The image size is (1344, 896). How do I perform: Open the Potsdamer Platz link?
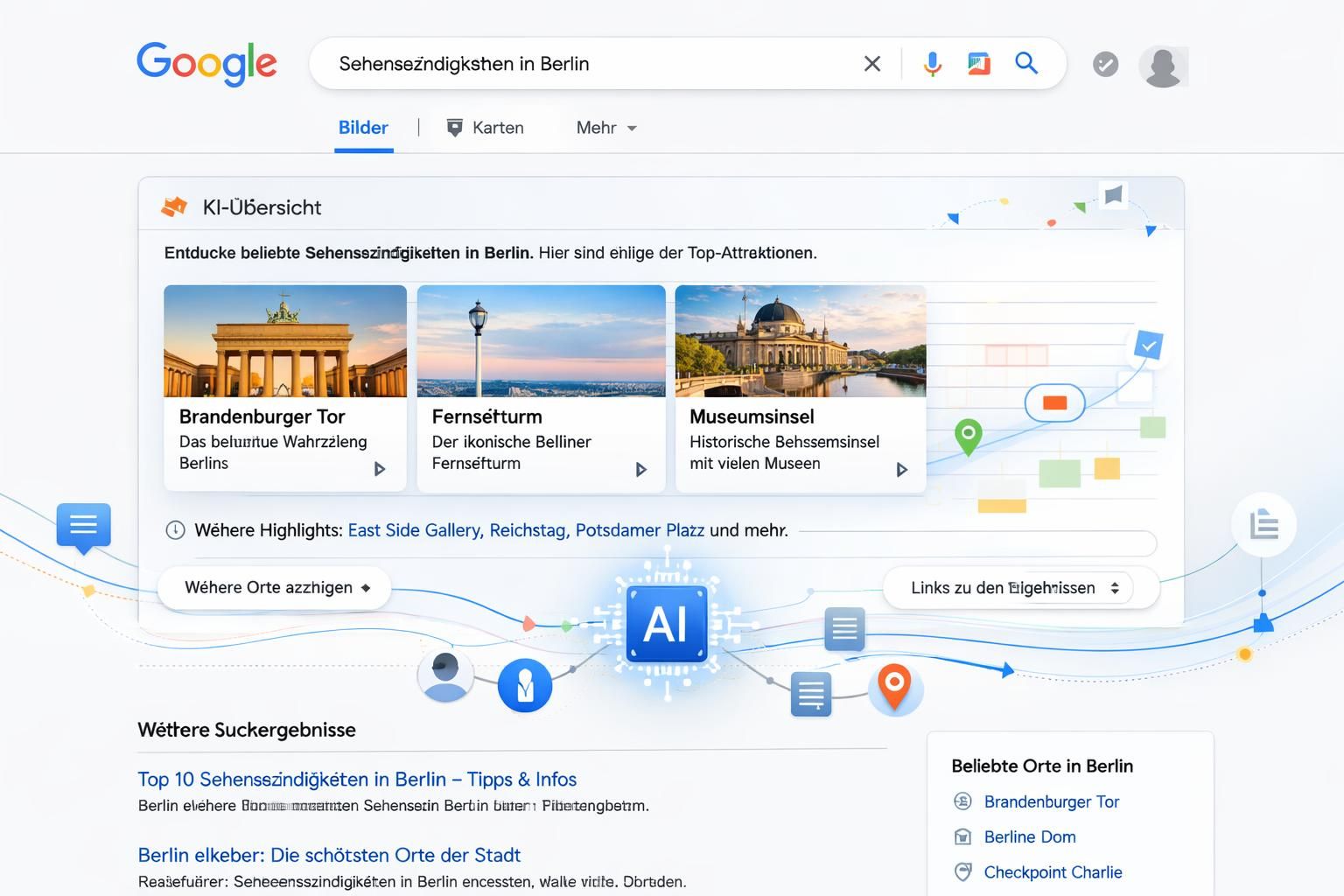click(640, 530)
